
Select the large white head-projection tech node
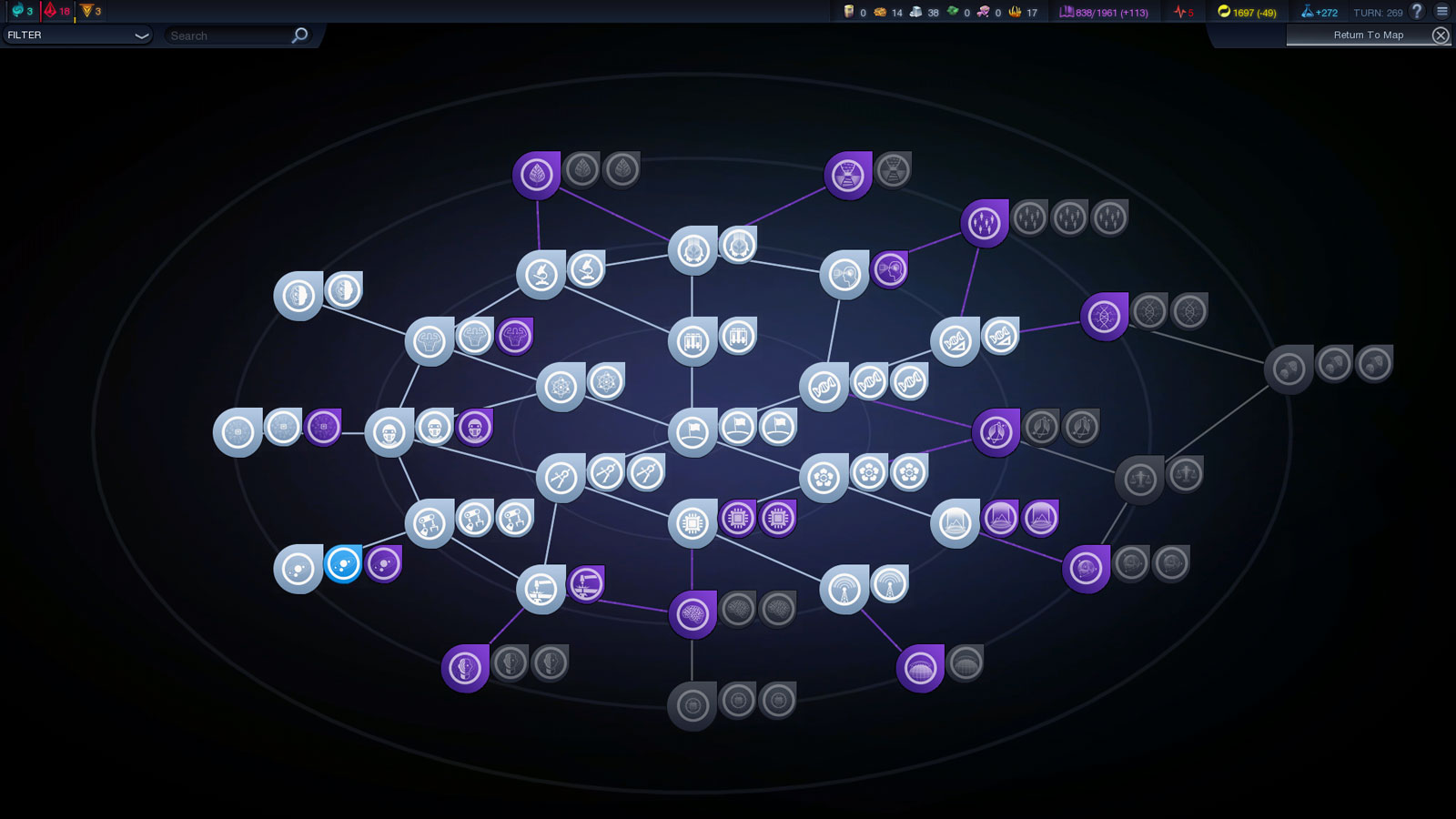click(x=844, y=274)
